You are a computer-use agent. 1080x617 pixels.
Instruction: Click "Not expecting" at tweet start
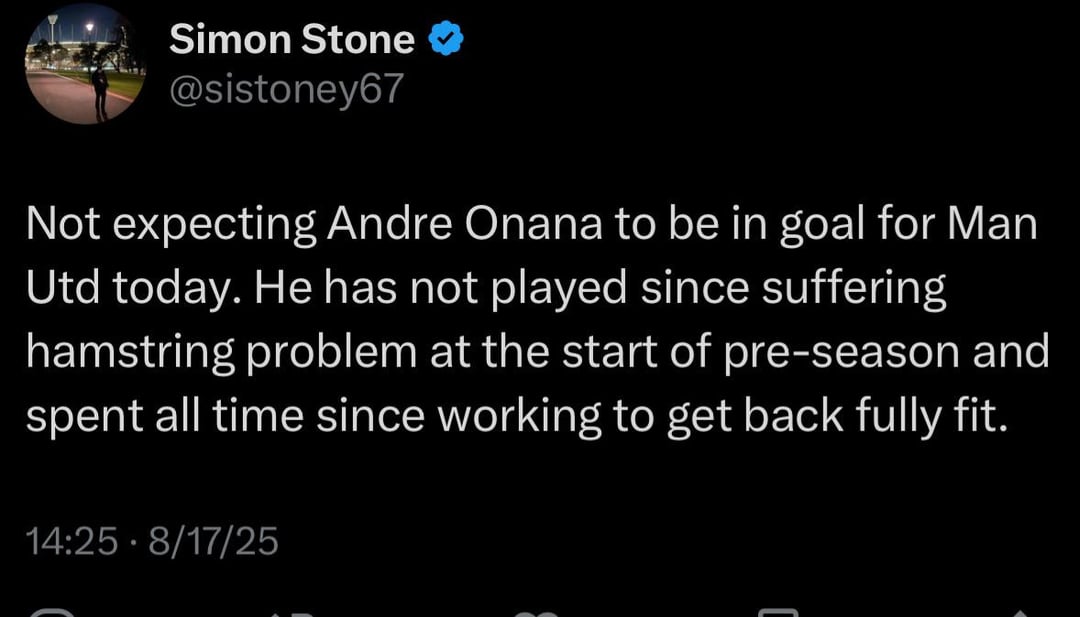(169, 225)
